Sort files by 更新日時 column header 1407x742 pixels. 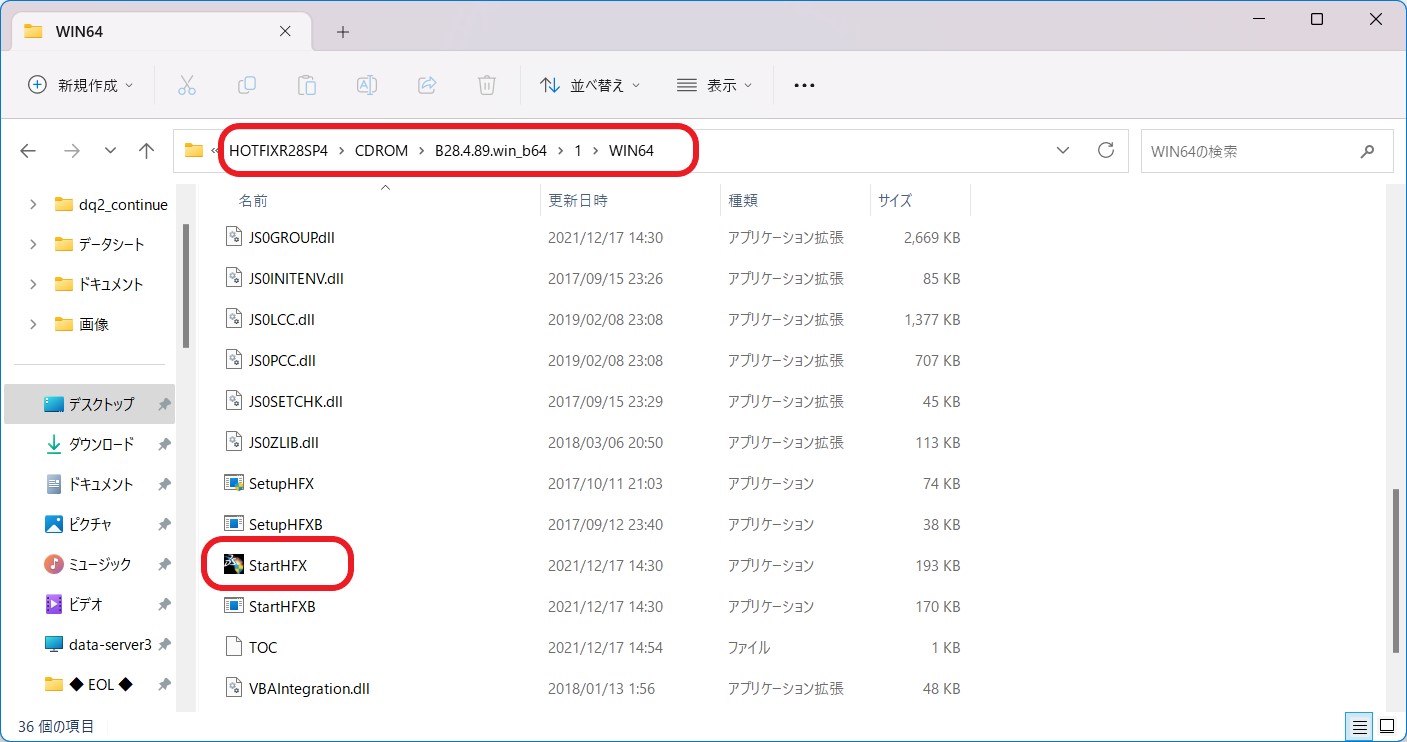click(578, 200)
